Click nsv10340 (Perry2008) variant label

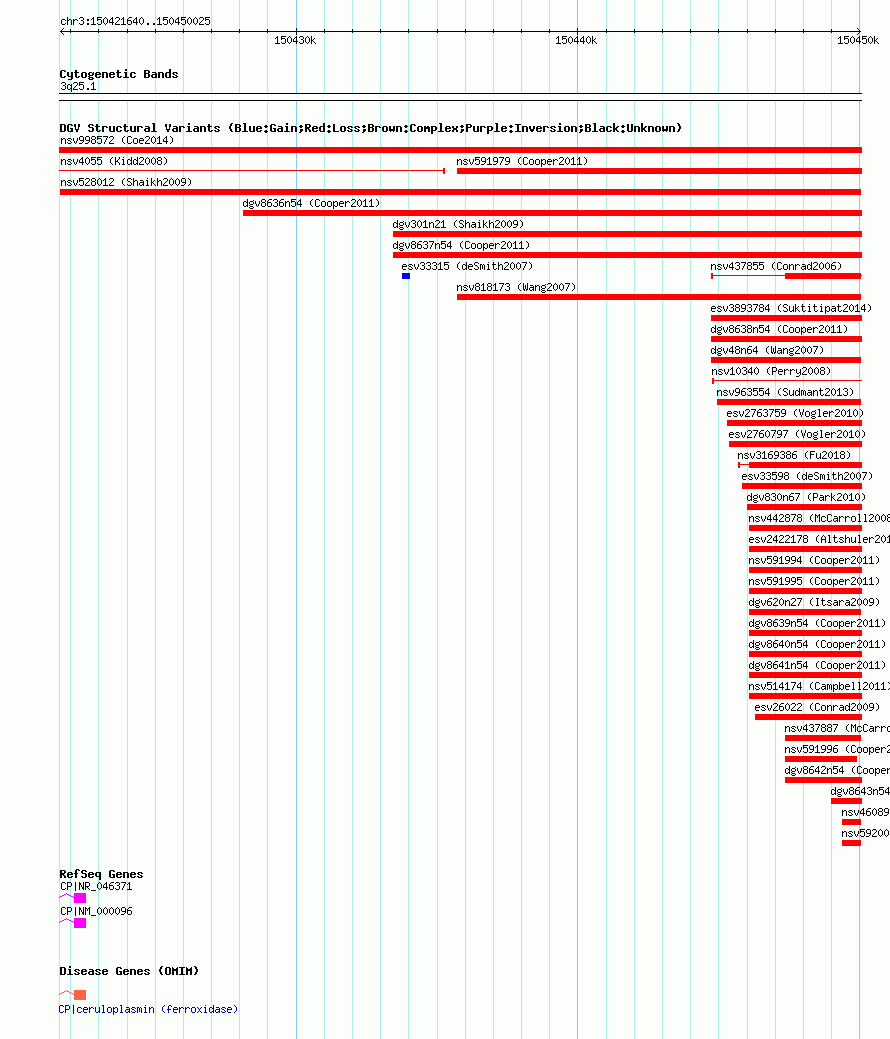click(771, 371)
